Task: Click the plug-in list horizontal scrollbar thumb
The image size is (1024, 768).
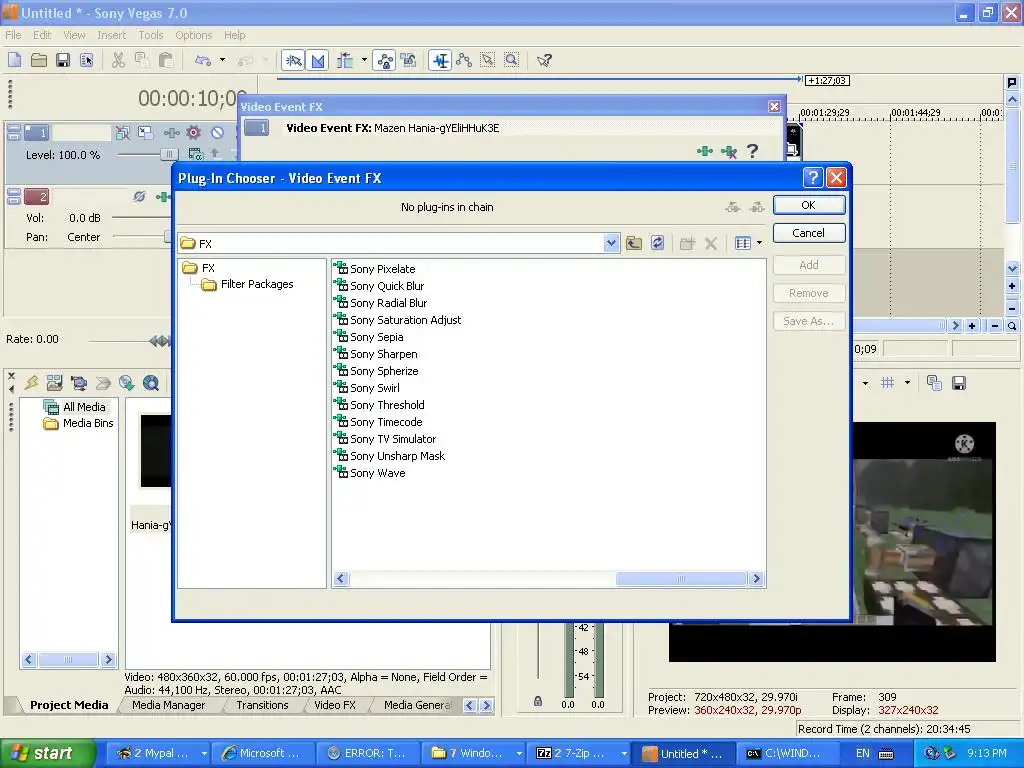Action: (x=681, y=579)
